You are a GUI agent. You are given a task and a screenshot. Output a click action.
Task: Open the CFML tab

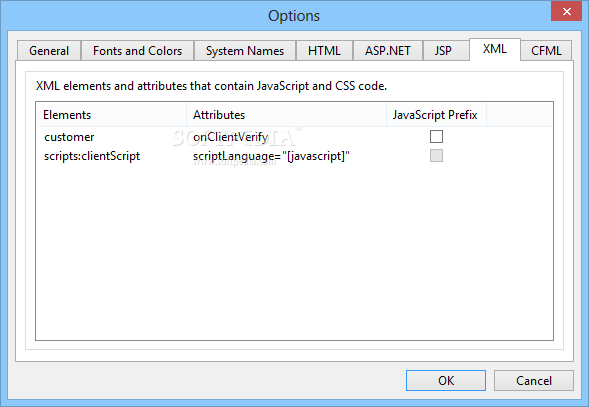point(546,51)
